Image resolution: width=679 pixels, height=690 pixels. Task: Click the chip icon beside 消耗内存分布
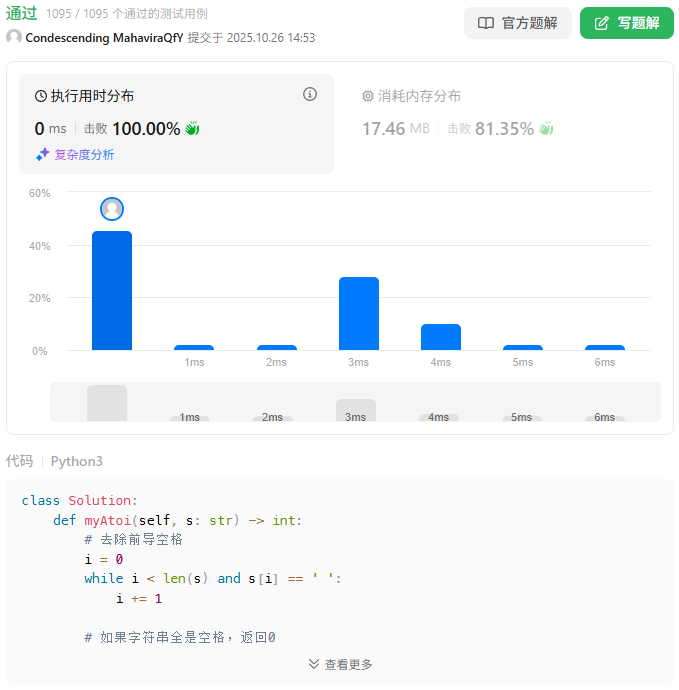(367, 97)
